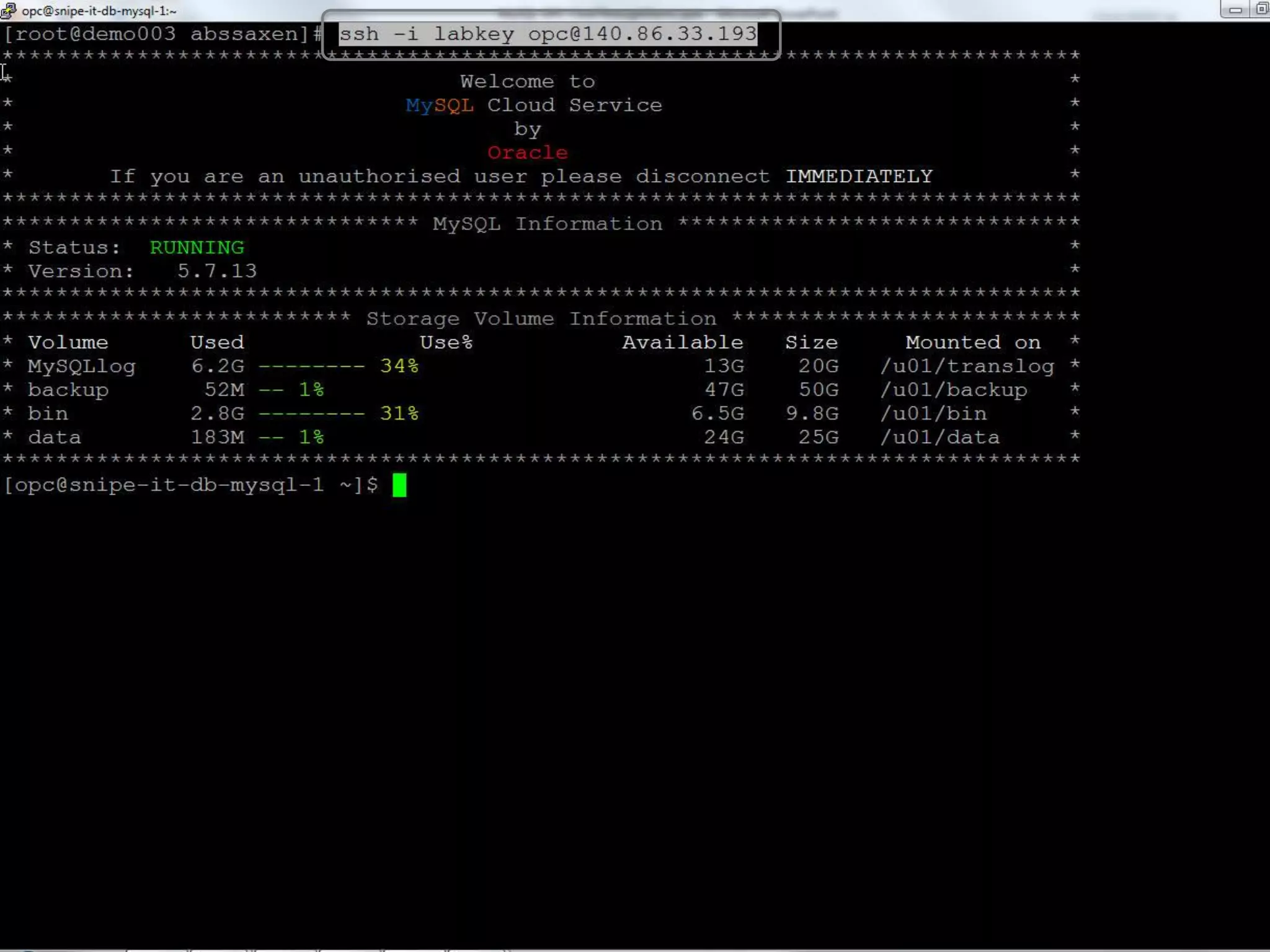Click the [opc@snipe-it-db-mysql-1 ~]$ shell prompt
The height and width of the screenshot is (952, 1270).
190,485
